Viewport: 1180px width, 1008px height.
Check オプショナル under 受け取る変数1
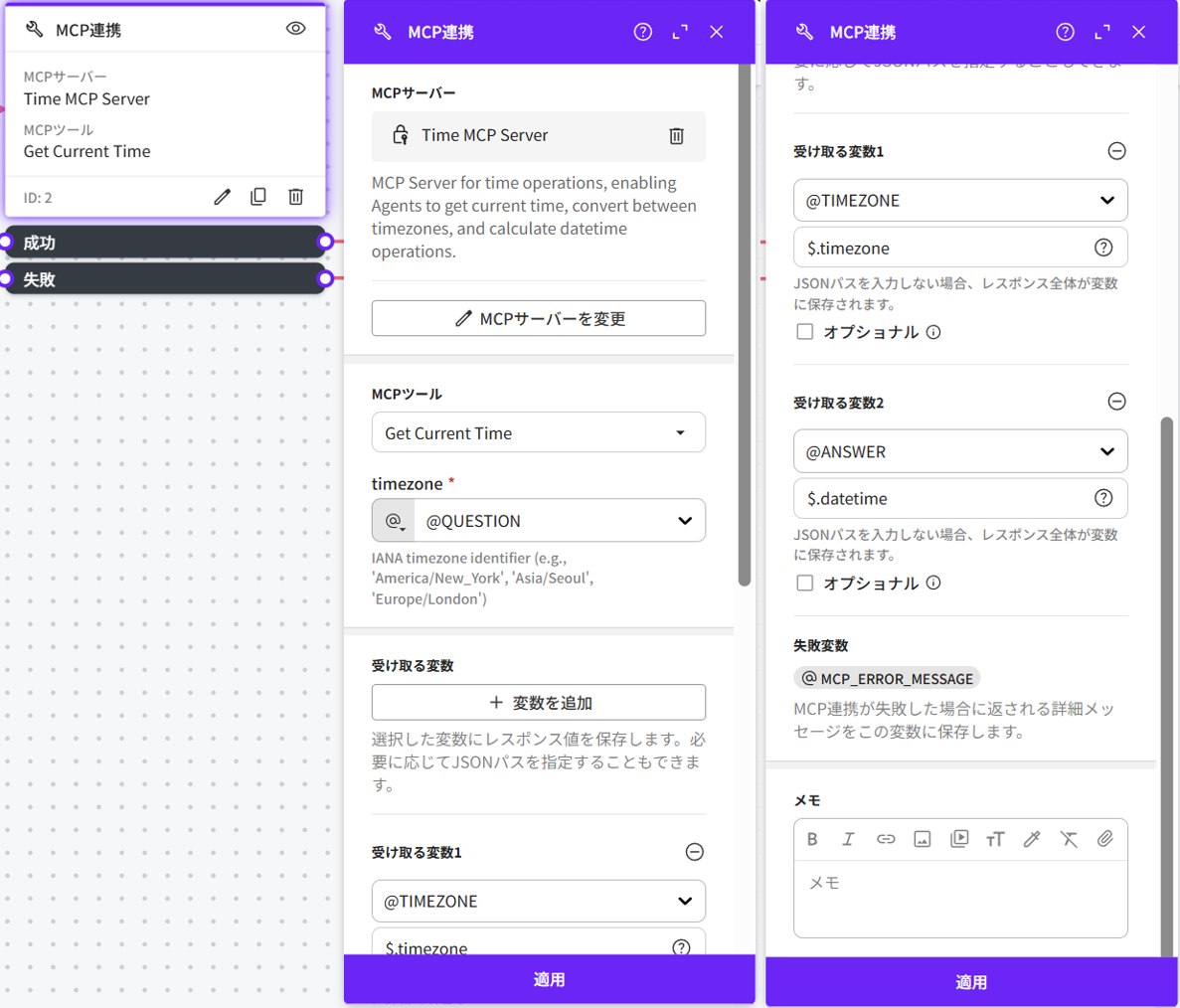(x=805, y=332)
